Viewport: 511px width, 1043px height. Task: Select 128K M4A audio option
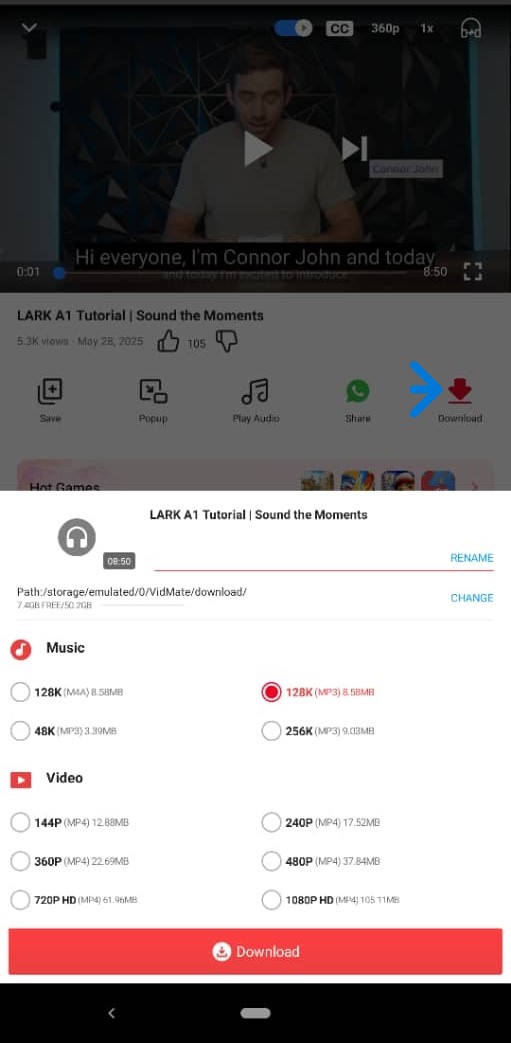(x=67, y=692)
